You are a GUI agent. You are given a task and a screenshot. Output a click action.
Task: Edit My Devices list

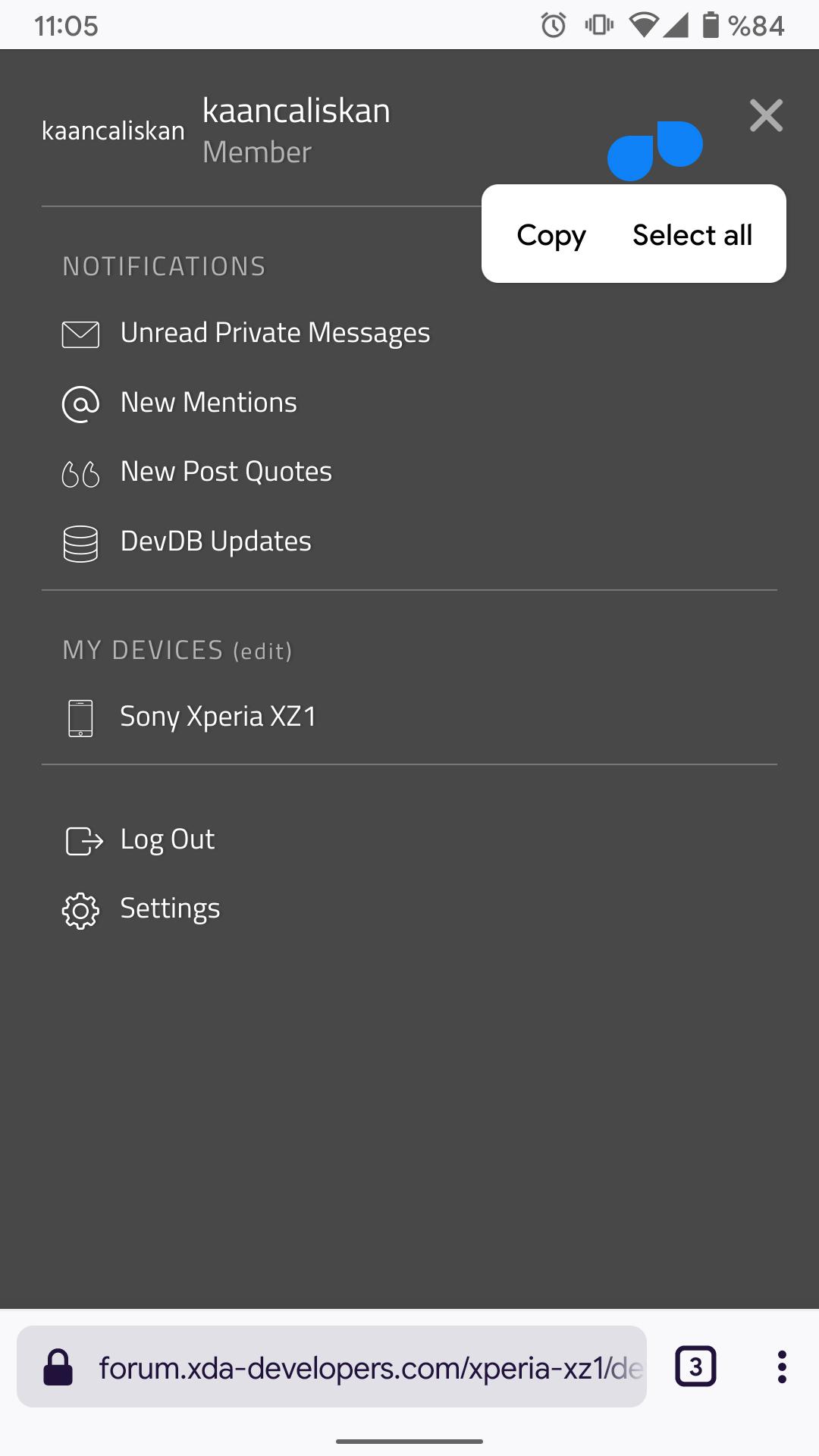pyautogui.click(x=262, y=651)
